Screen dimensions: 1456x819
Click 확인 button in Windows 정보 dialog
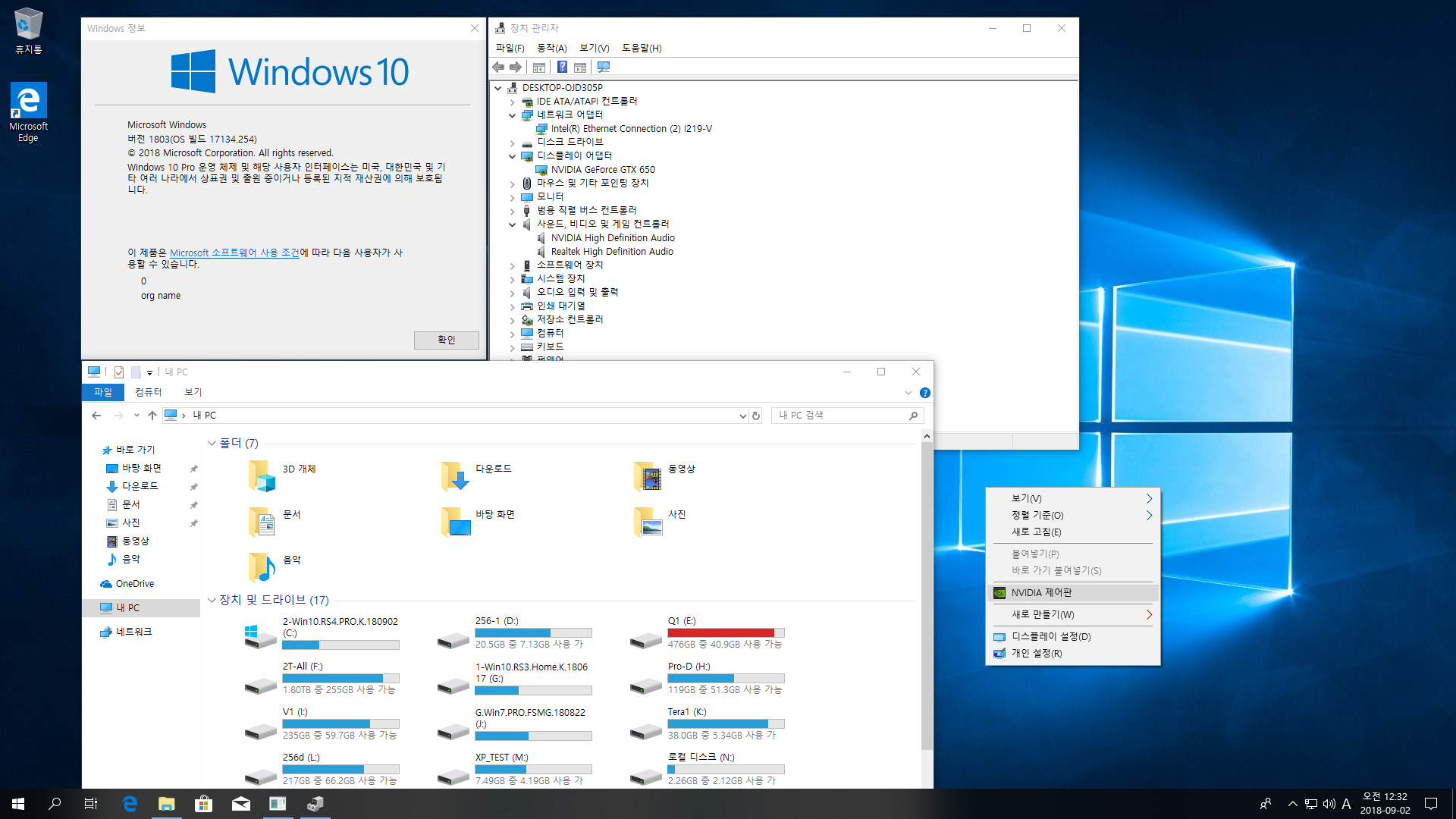(446, 340)
